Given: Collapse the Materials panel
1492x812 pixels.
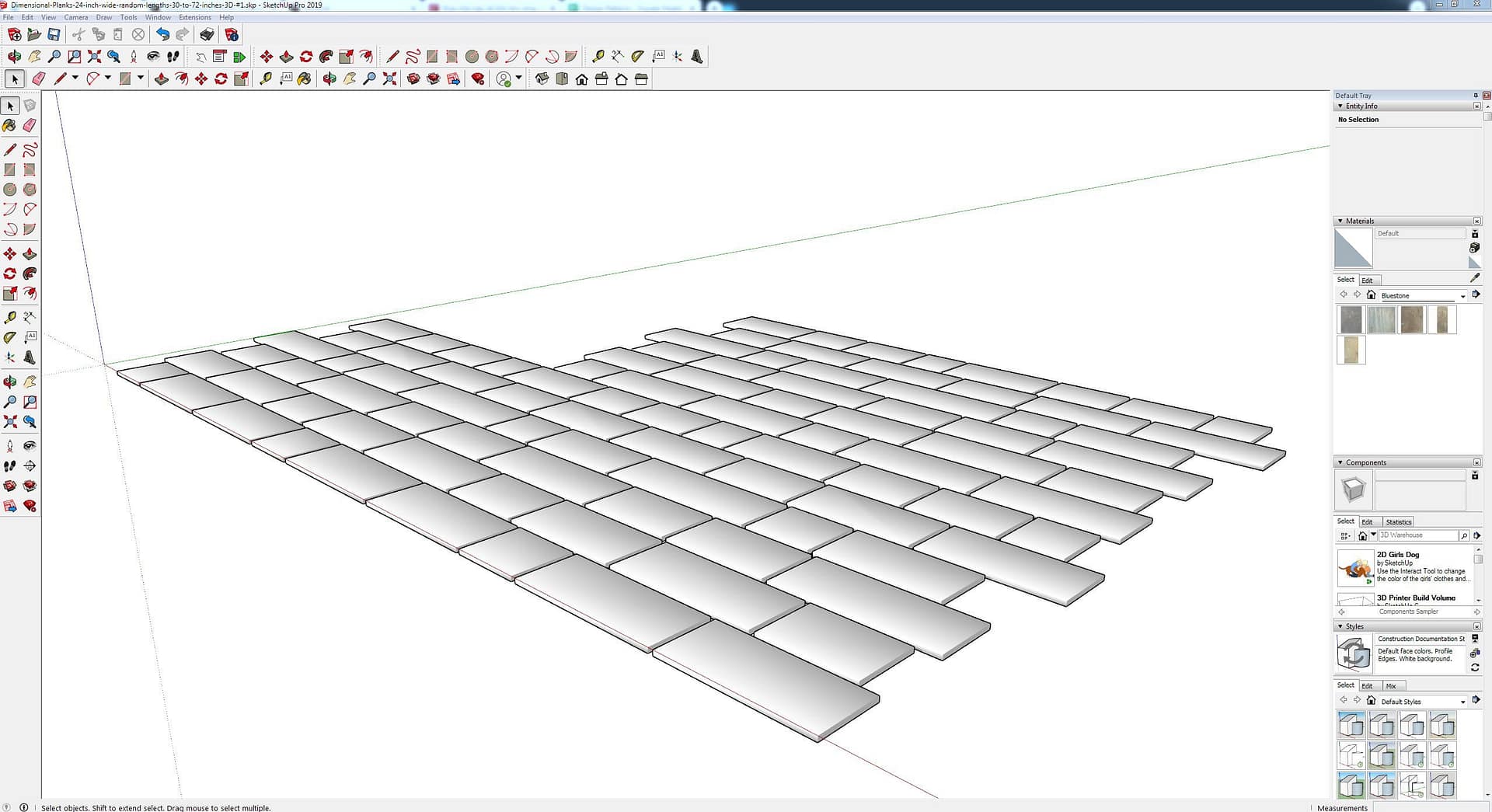Looking at the screenshot, I should 1340,221.
